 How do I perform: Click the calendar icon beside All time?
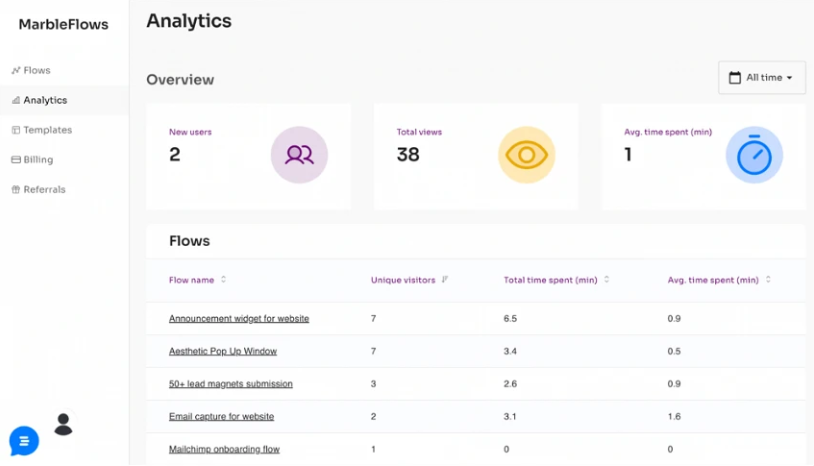(x=735, y=78)
